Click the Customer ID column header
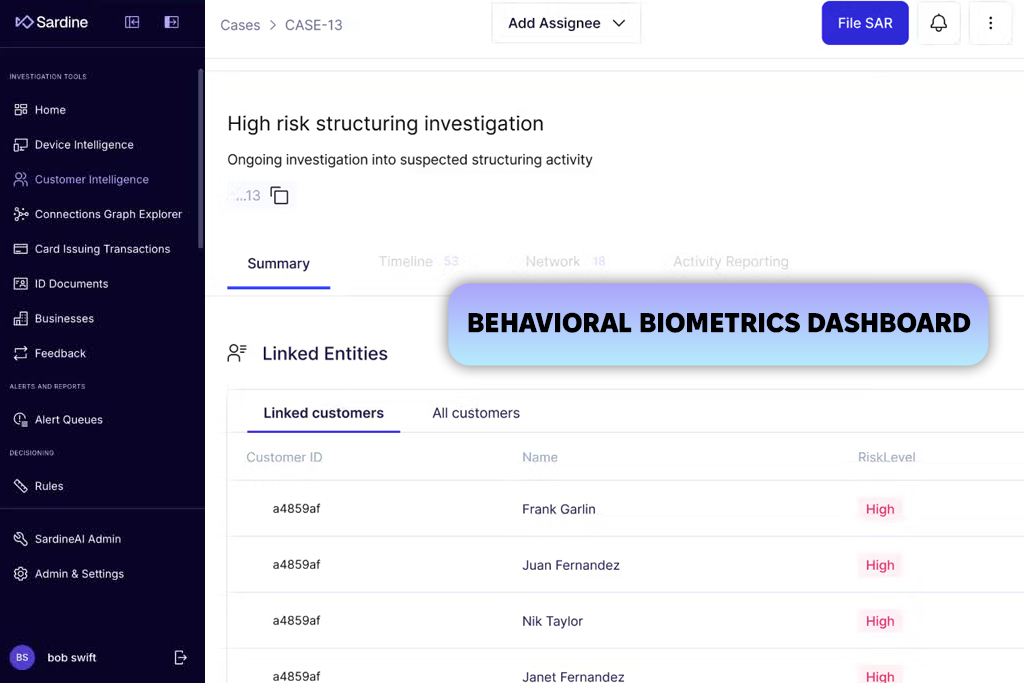Screen dimensions: 1024x683 pos(284,457)
